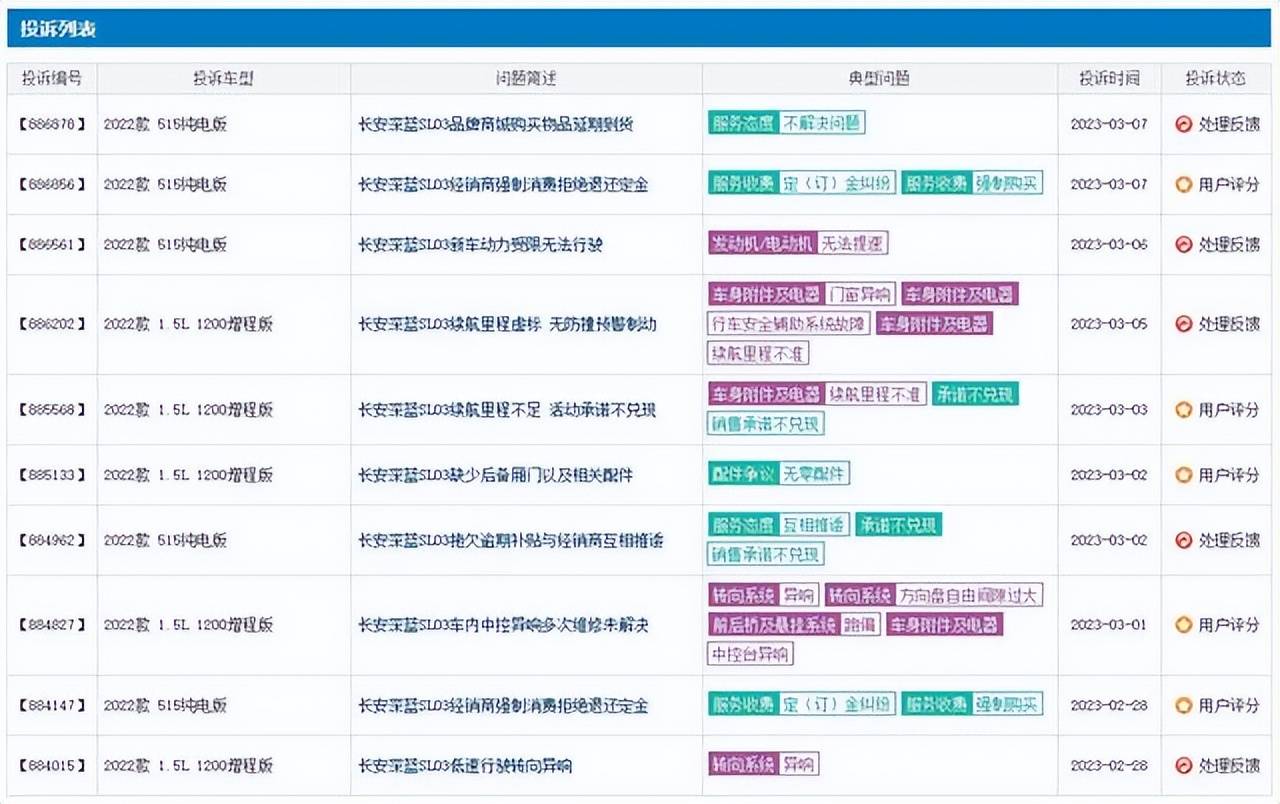
Task: Select 定(订)金纠纷 tag in row 884147
Action: click(836, 703)
